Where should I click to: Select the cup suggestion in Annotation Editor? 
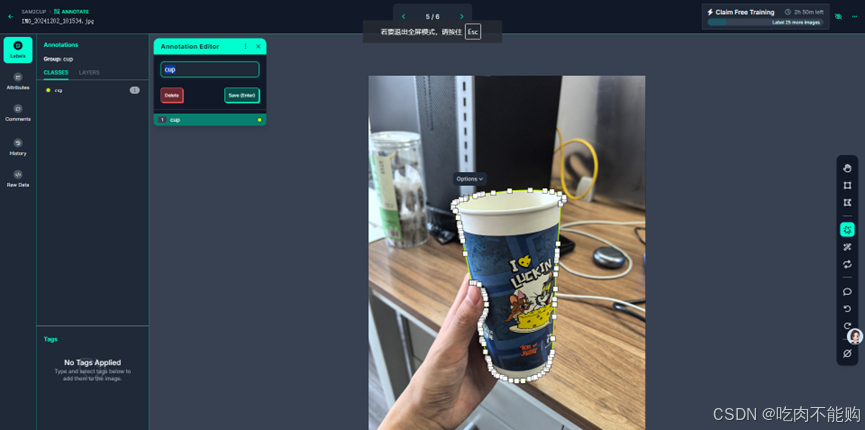(x=210, y=120)
